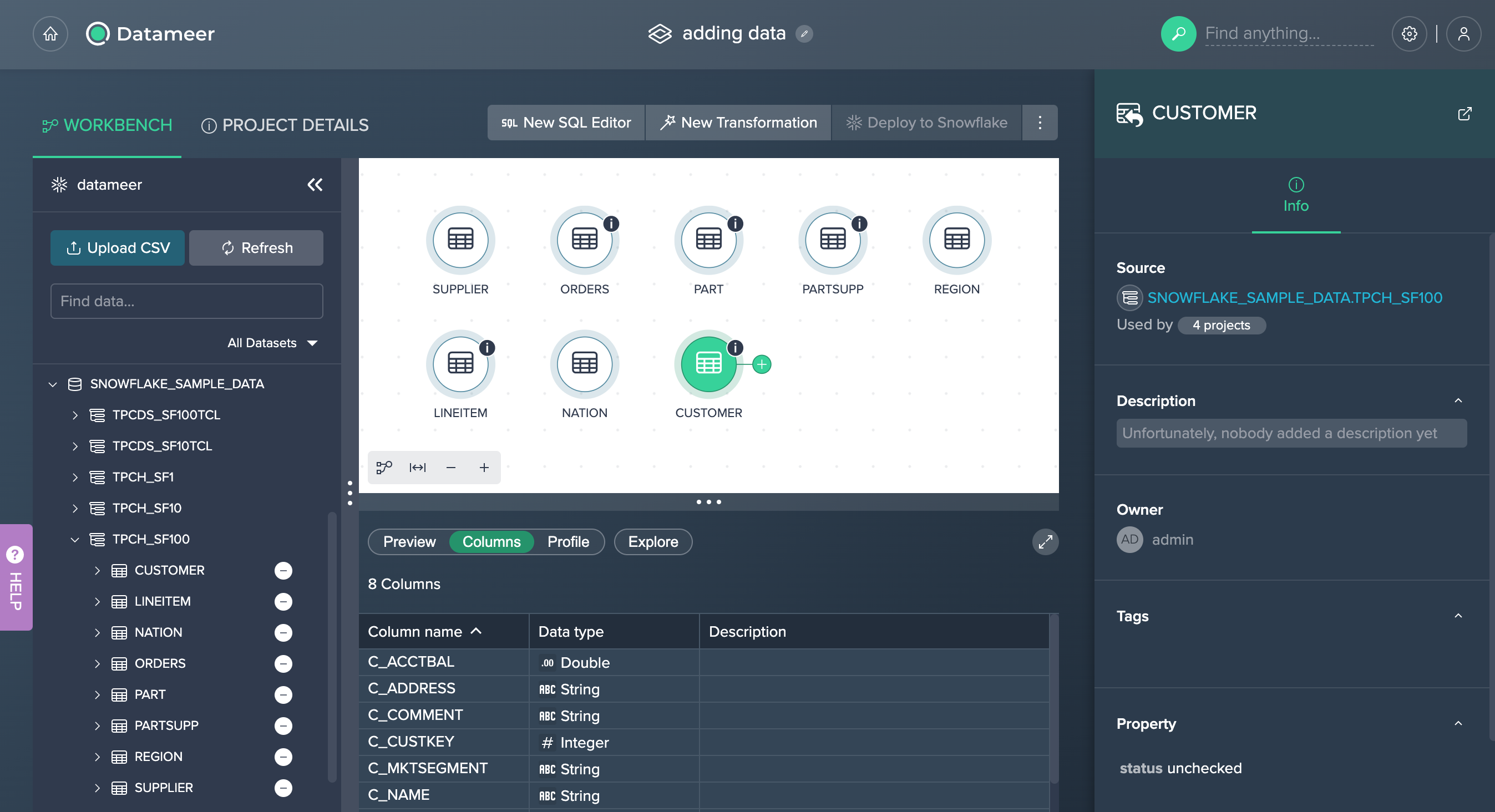
Task: Click the Find data search field
Action: tap(186, 301)
